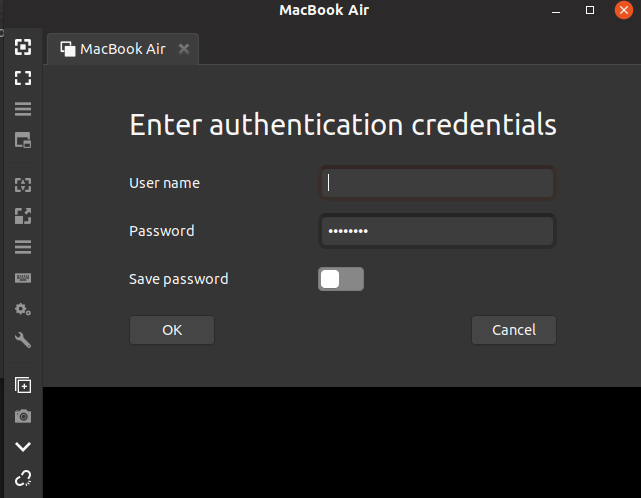Viewport: 641px width, 498px height.
Task: Take a screenshot with the camera icon
Action: (x=23, y=416)
